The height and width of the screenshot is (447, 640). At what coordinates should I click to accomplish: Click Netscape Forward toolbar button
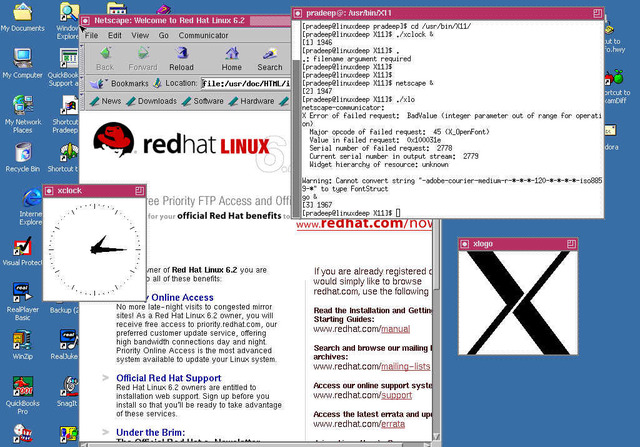pyautogui.click(x=142, y=58)
